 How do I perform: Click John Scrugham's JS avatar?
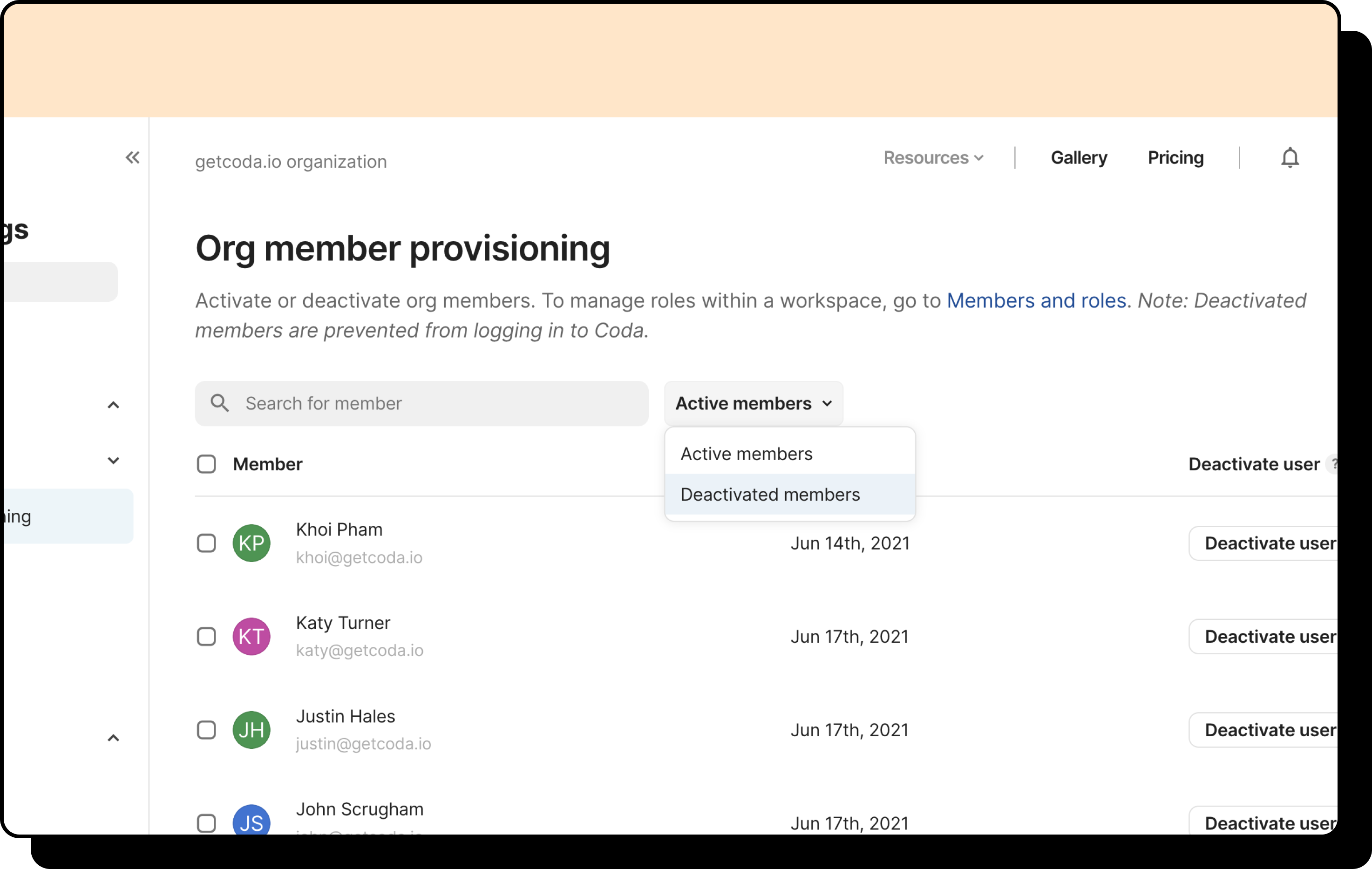coord(251,821)
